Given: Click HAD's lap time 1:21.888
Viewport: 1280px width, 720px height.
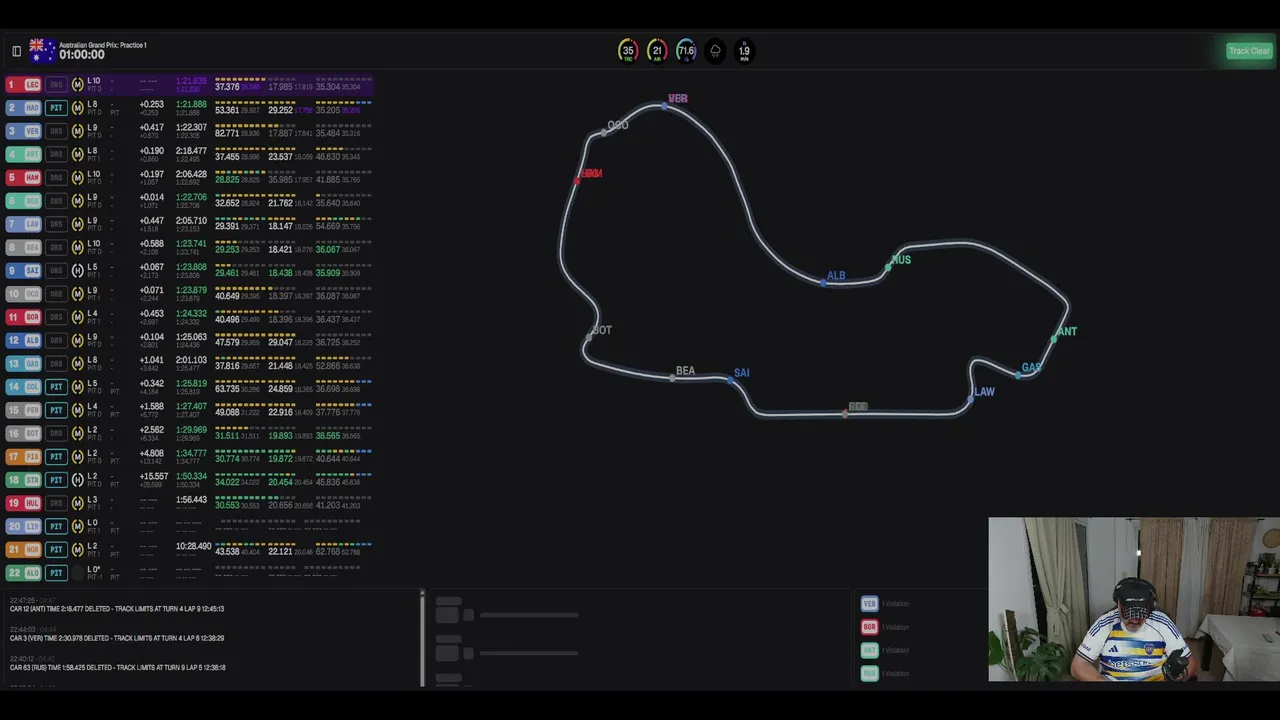Looking at the screenshot, I should (191, 104).
